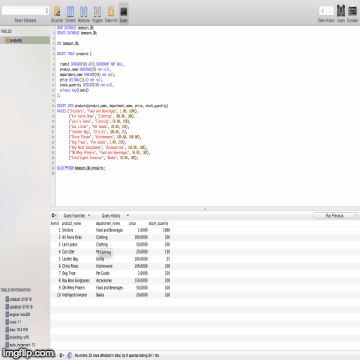Viewport: 360px width, 360px height.
Task: Select the Air Force Ones cell
Action: point(72,237)
